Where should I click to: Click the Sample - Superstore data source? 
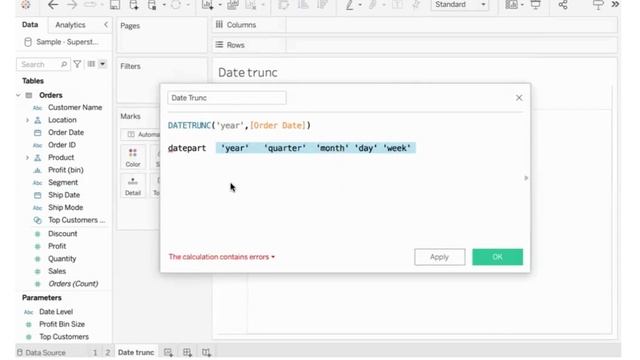click(x=62, y=42)
